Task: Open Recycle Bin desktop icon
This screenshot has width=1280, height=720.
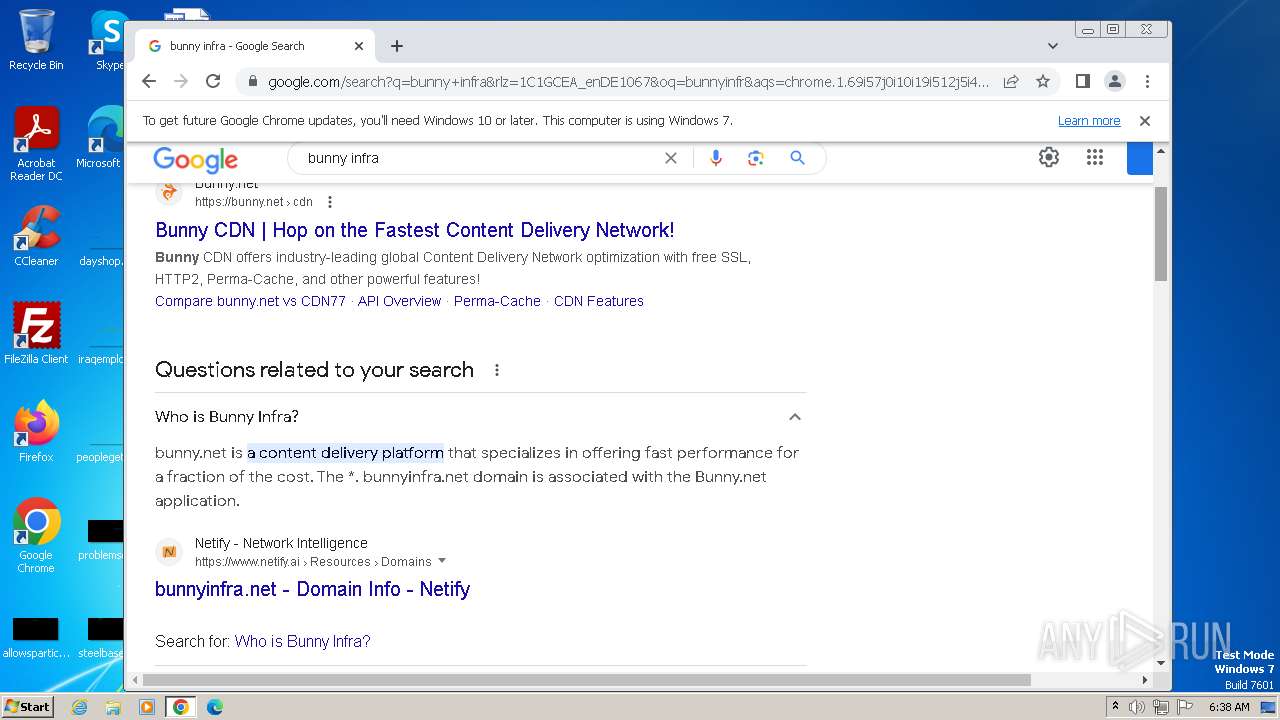Action: (36, 40)
